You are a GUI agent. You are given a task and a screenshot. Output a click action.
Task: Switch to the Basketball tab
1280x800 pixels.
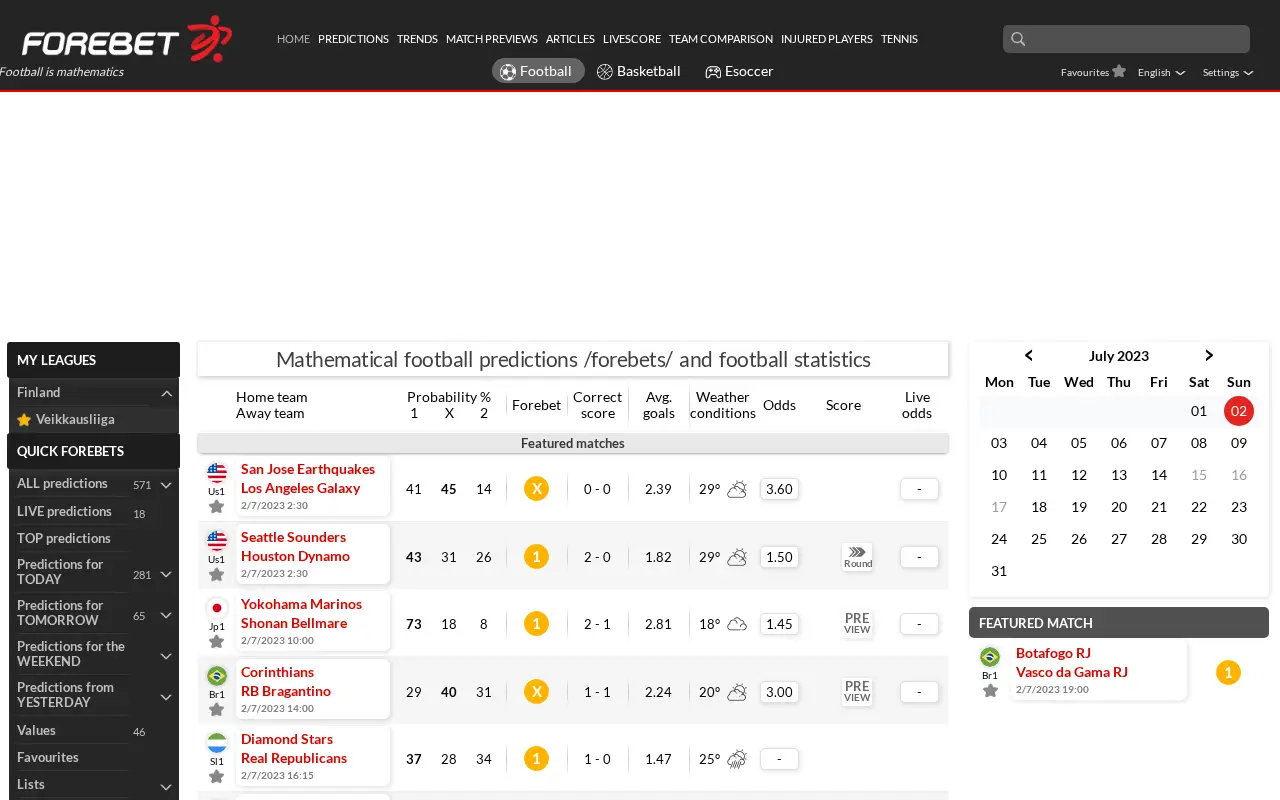pyautogui.click(x=639, y=71)
